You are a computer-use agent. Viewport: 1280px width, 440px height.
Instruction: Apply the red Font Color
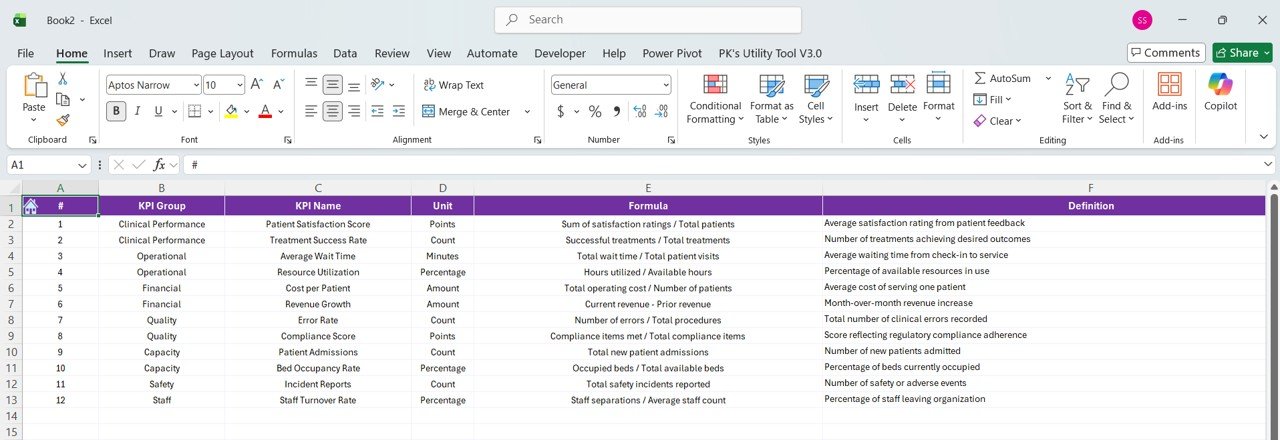(x=265, y=111)
